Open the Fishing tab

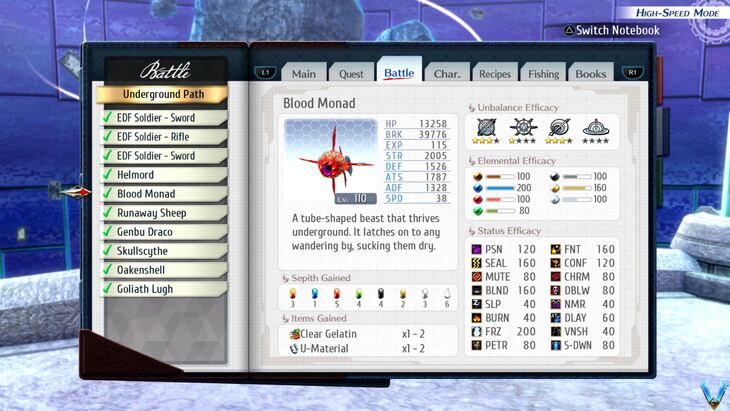(x=543, y=73)
